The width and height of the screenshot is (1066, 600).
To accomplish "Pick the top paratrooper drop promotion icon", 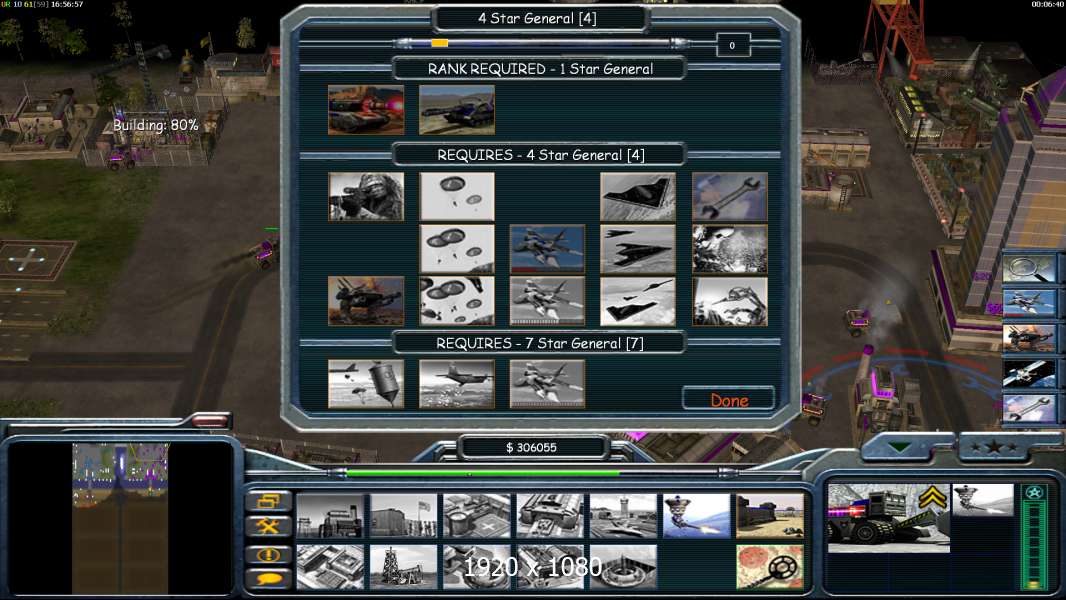I will pos(457,197).
